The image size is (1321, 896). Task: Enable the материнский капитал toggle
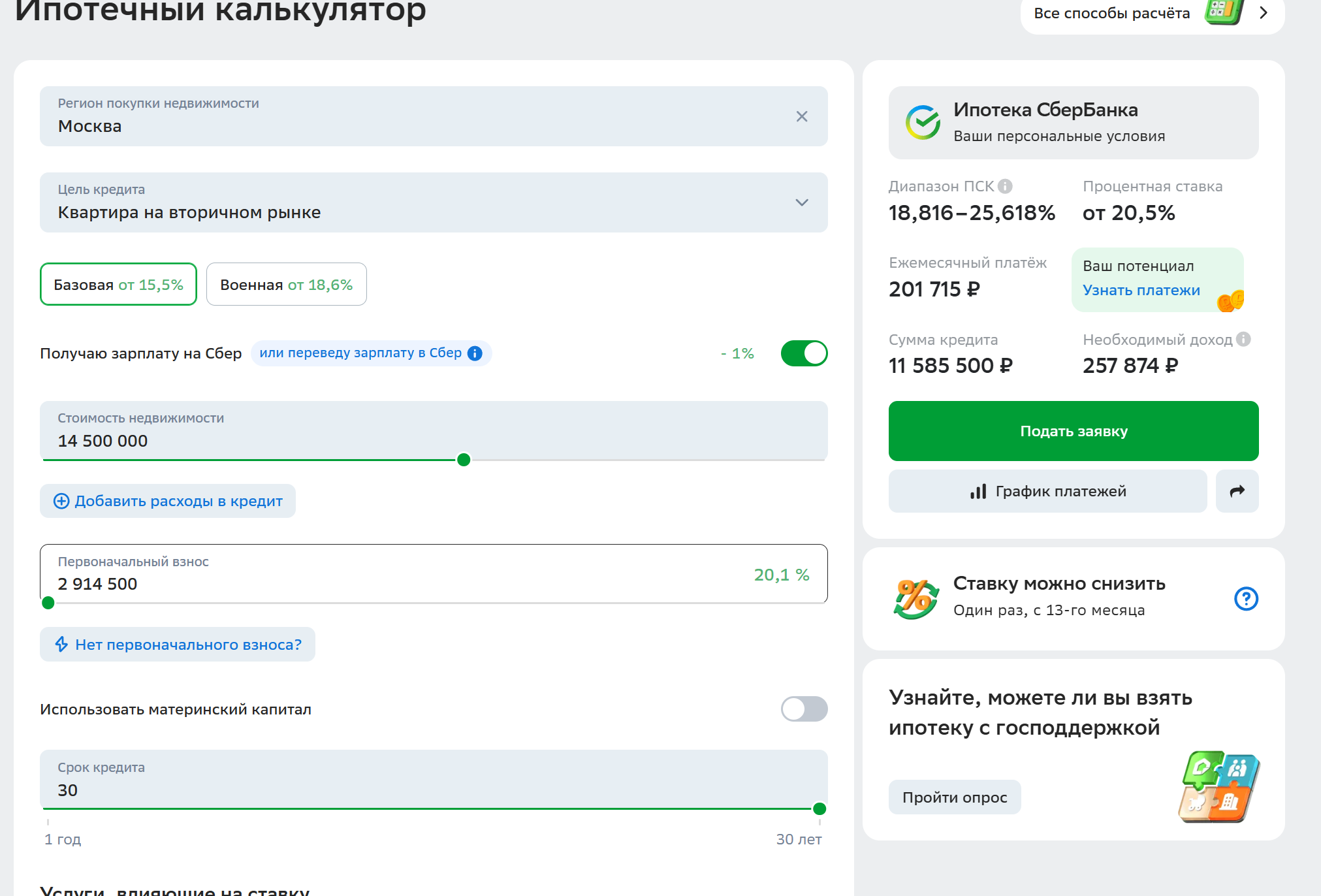[804, 709]
